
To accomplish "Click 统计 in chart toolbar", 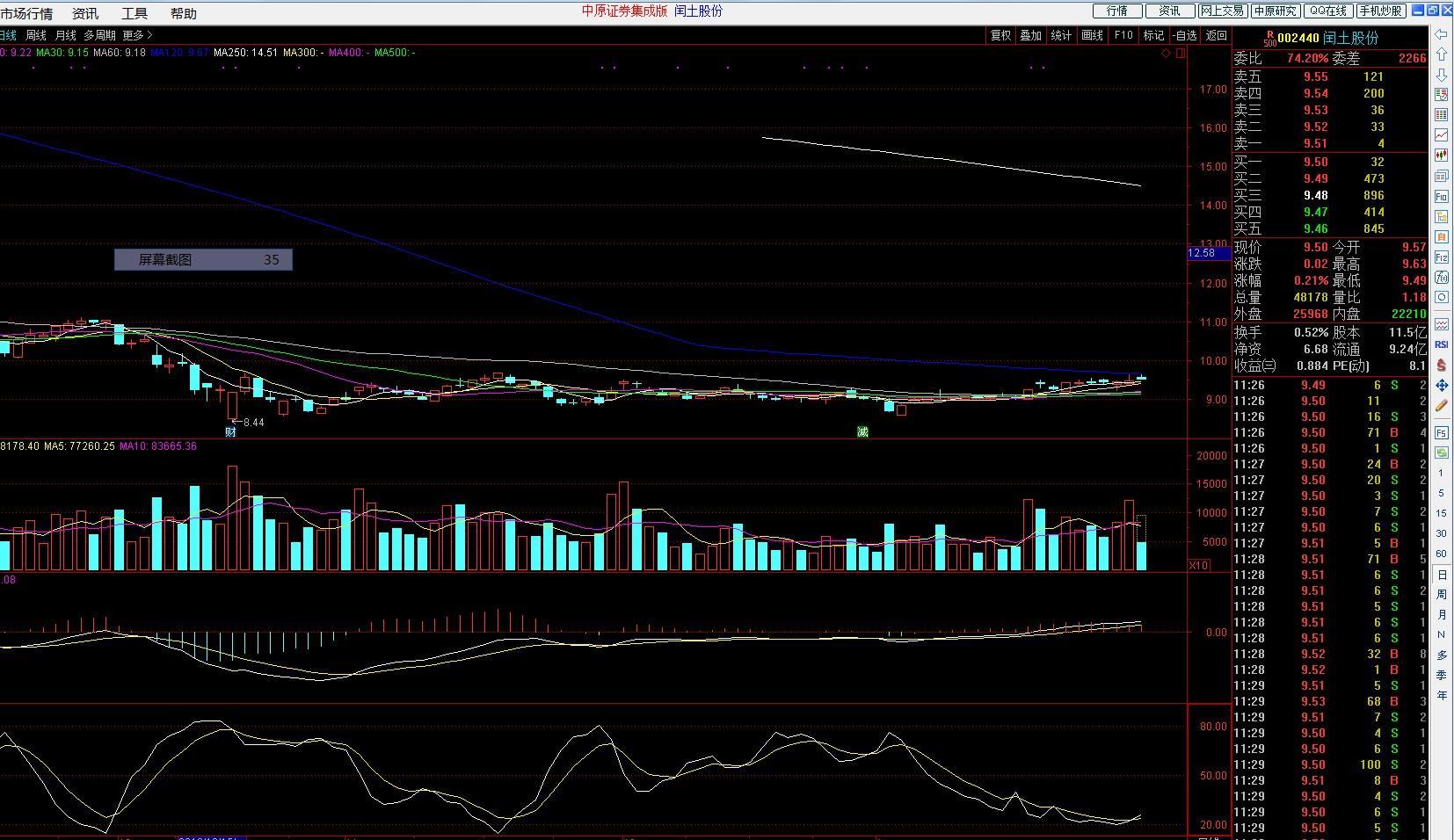I will pos(1061,35).
